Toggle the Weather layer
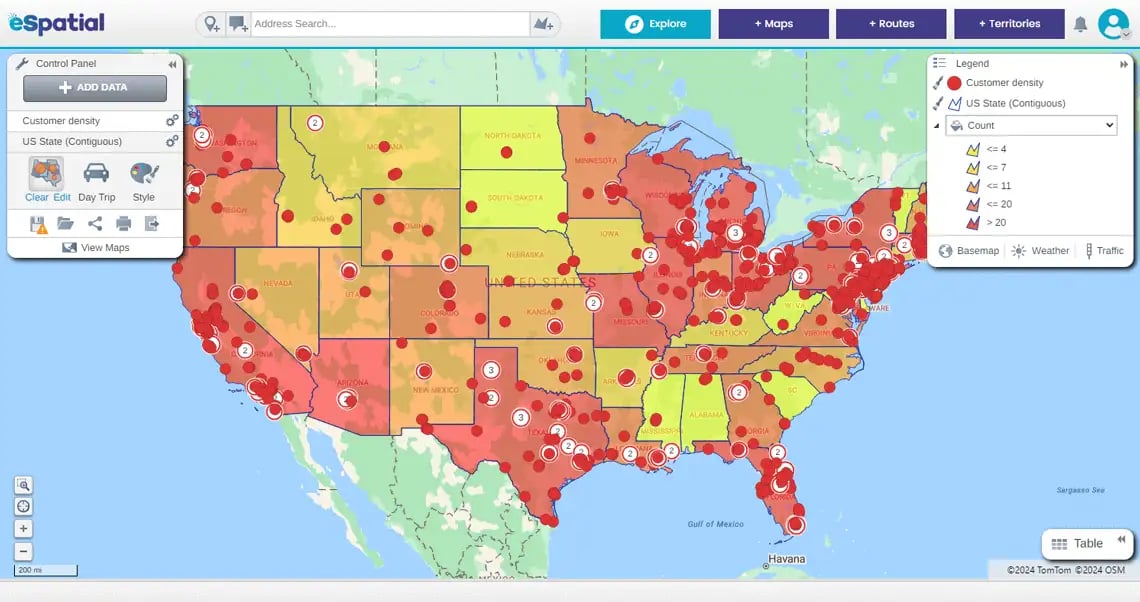 tap(1040, 251)
